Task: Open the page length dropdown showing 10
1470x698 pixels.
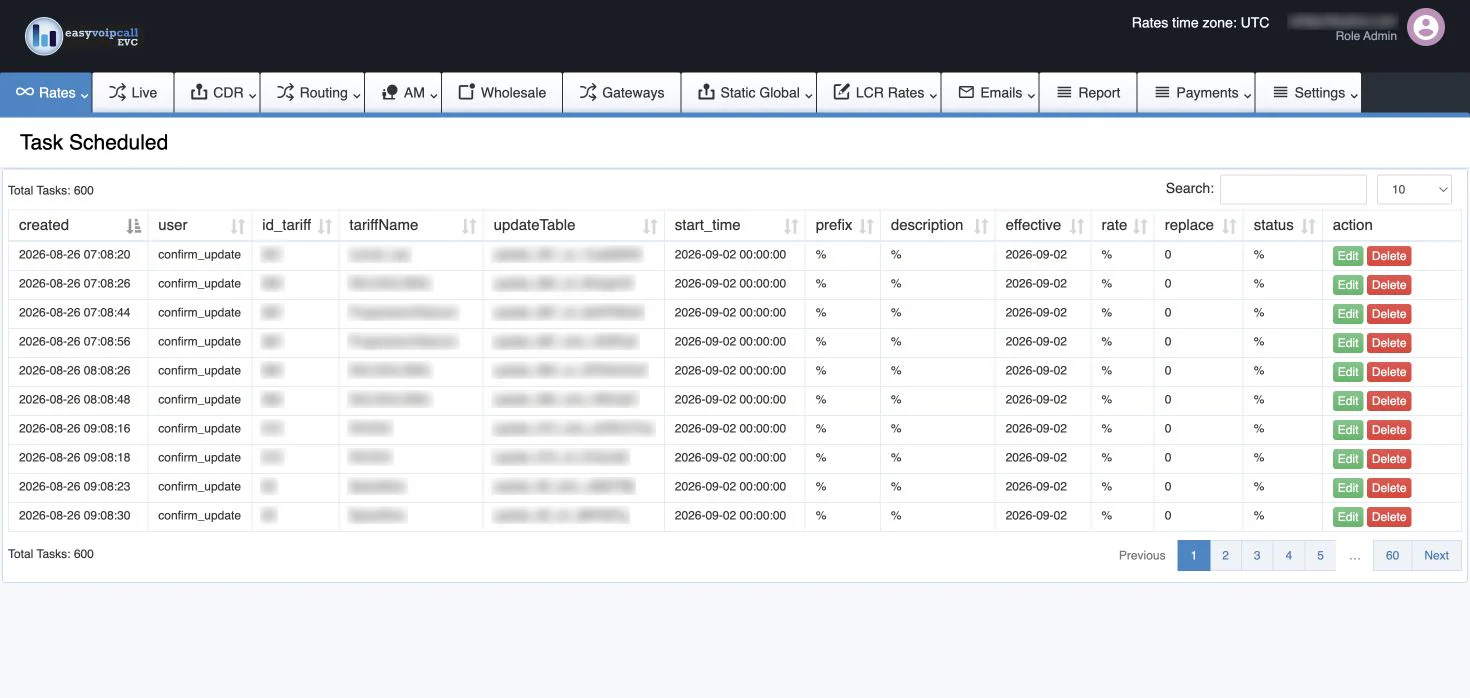Action: 1414,189
